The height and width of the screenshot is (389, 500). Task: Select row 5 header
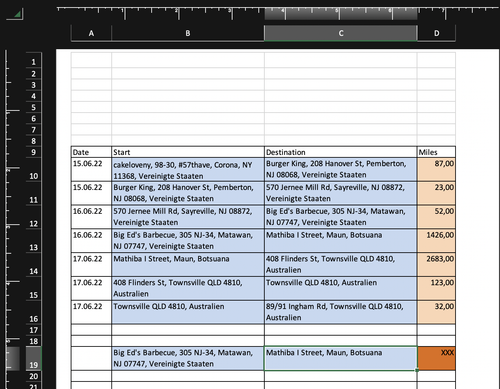pyautogui.click(x=33, y=107)
